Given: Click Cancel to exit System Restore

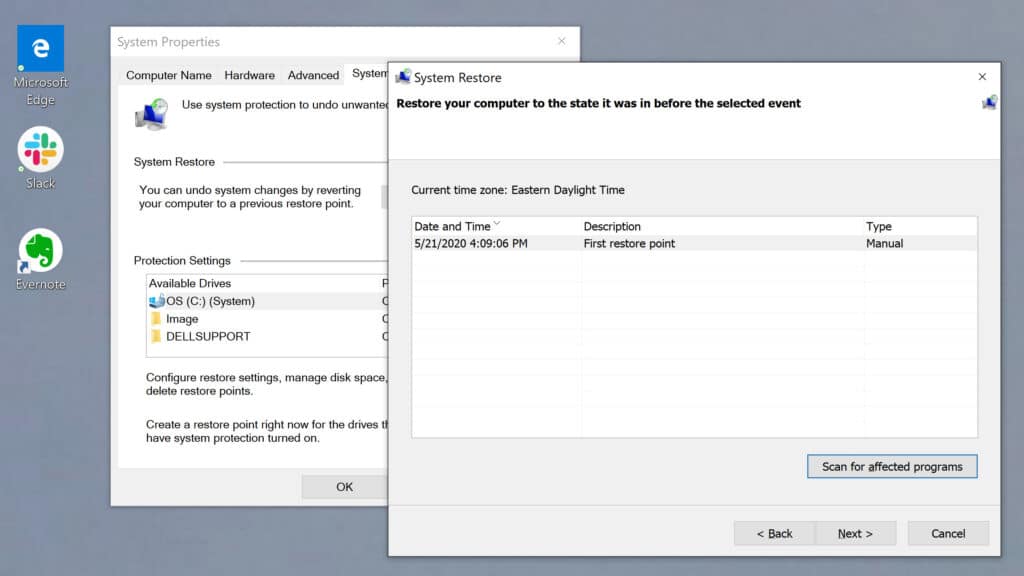Looking at the screenshot, I should tap(947, 533).
